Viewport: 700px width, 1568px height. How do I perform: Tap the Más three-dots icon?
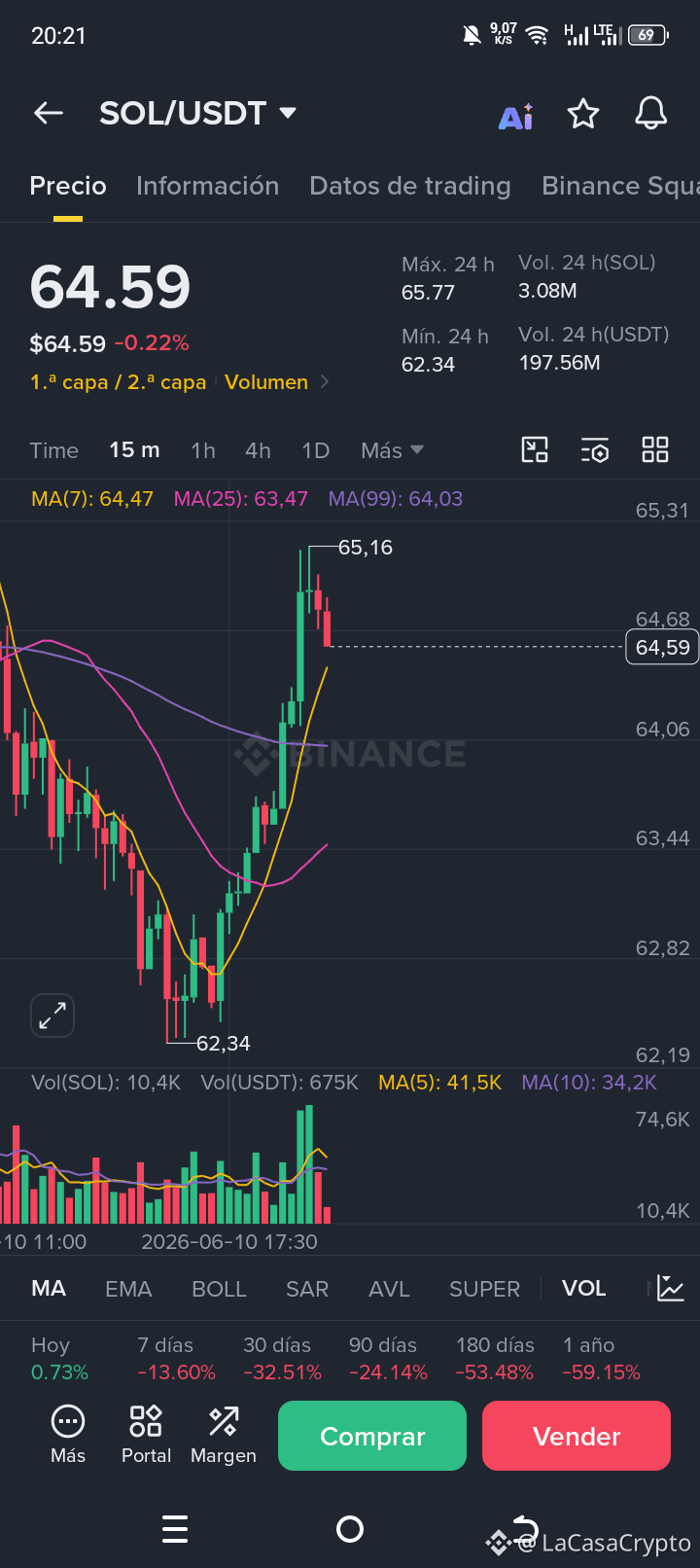[68, 1435]
